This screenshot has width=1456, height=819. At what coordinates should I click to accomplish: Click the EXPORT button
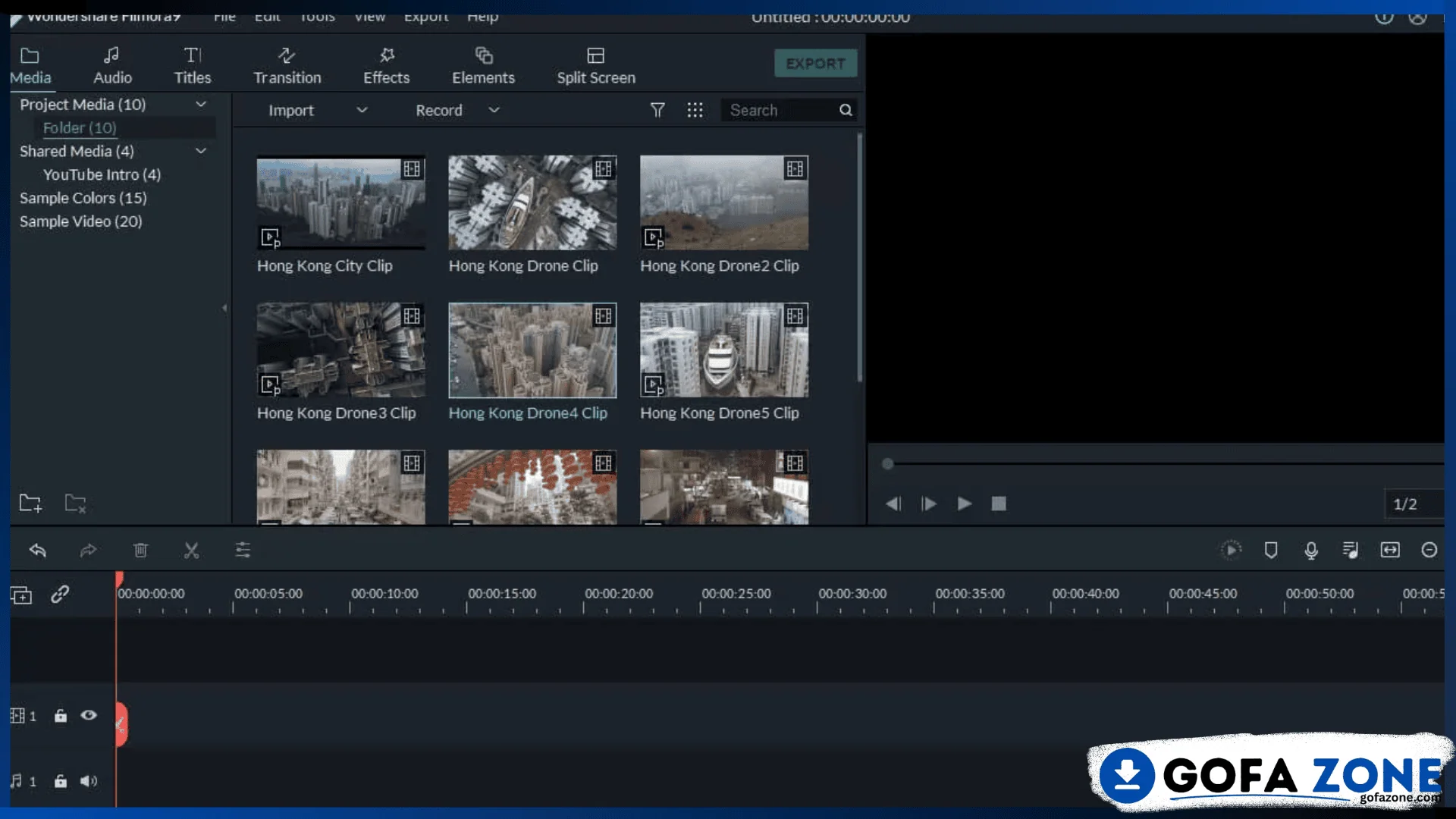[815, 64]
